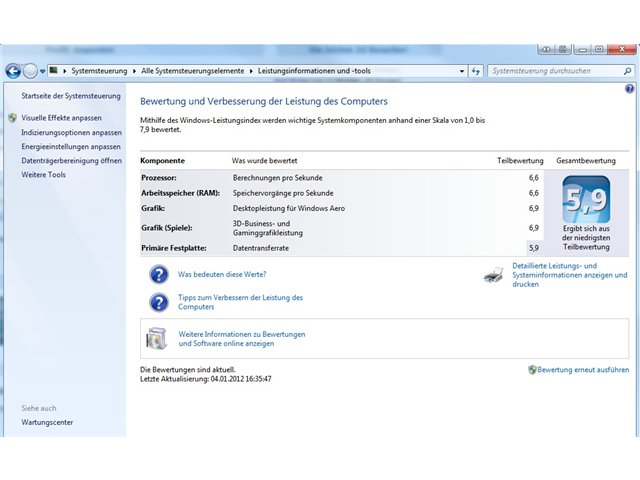The height and width of the screenshot is (480, 640).
Task: Select the Arbeitsspeicher (RAM): row label
Action: [x=180, y=193]
